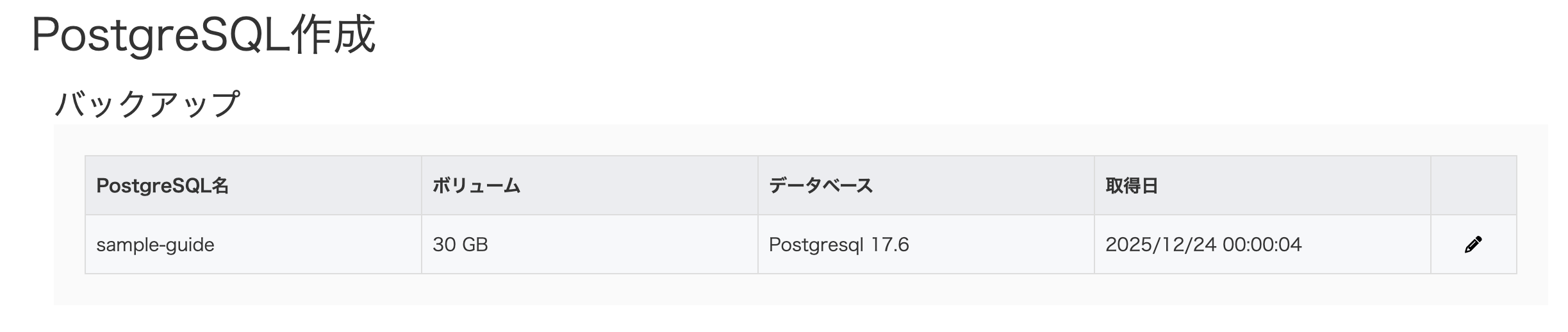The image size is (1568, 332).
Task: Click the empty header cell above the pencil
Action: coord(1473,186)
